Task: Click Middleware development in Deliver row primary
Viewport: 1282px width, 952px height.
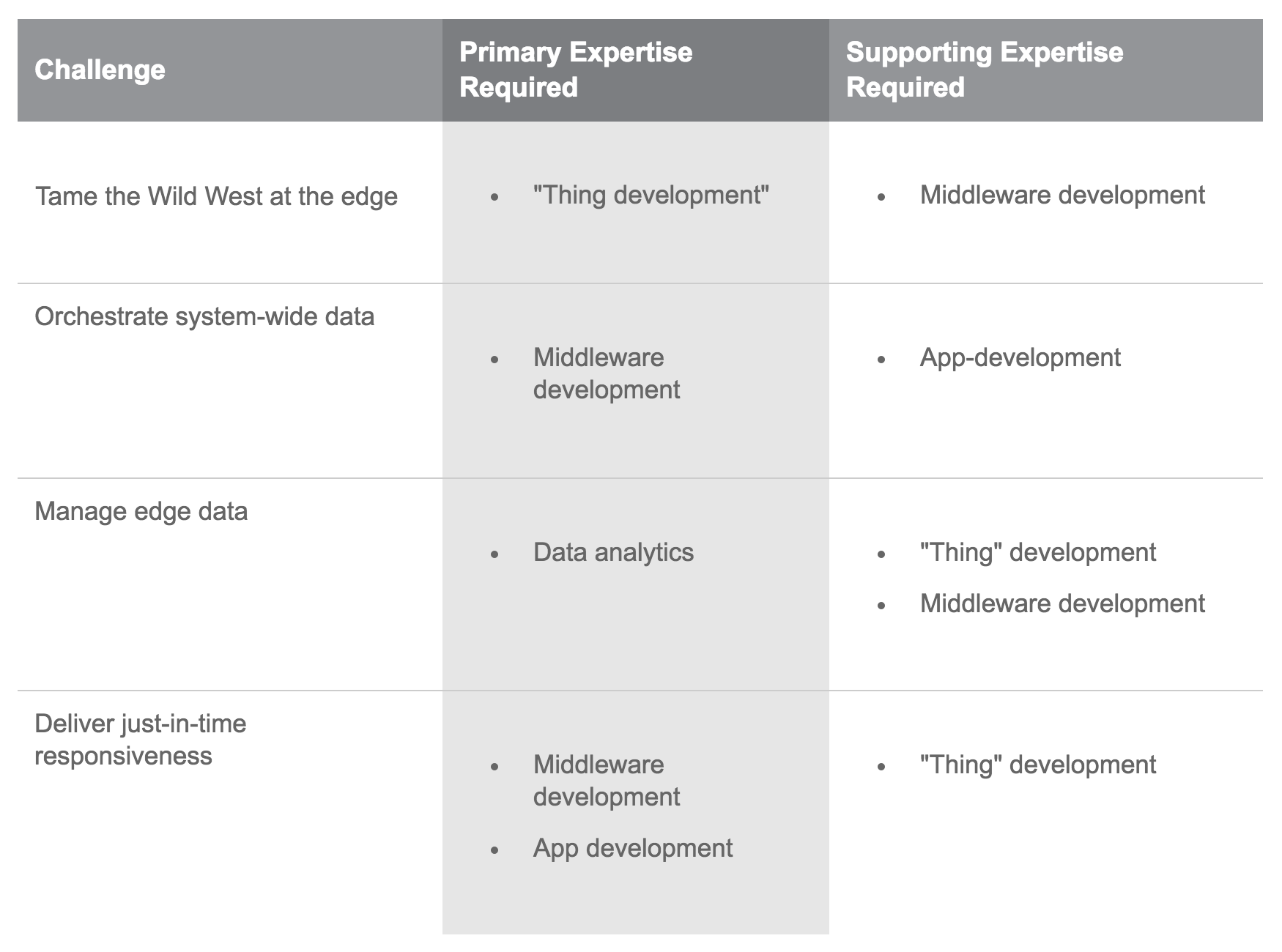Action: [607, 781]
